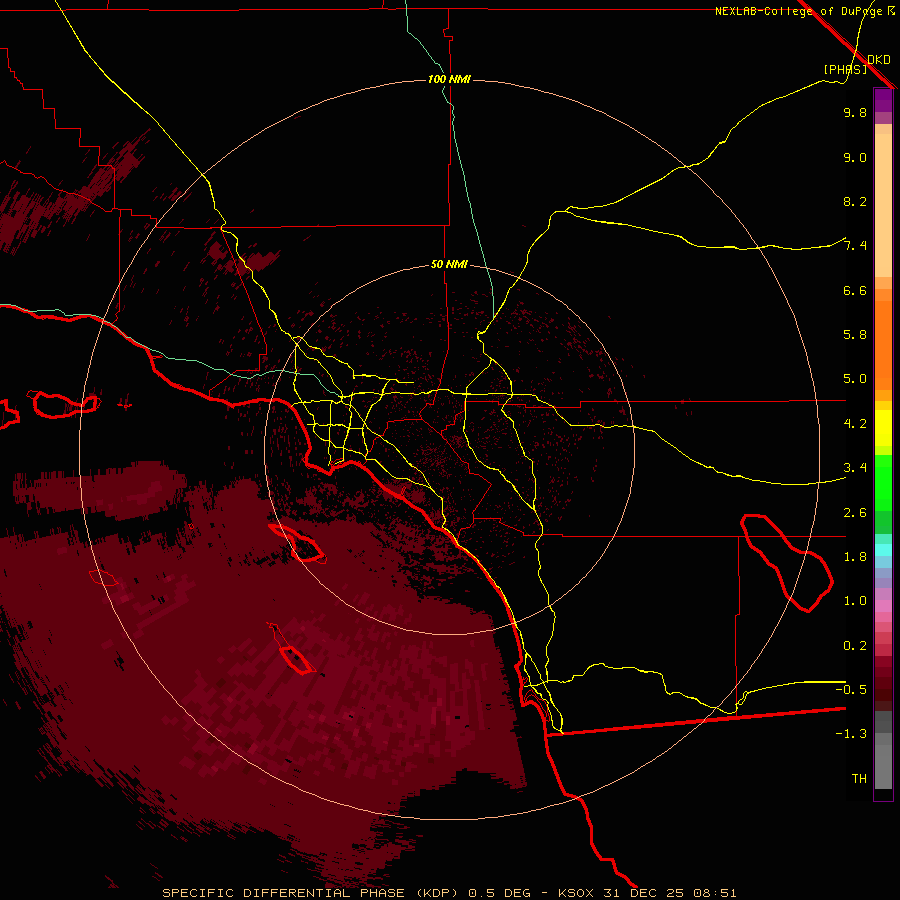Image resolution: width=900 pixels, height=900 pixels.
Task: Click the 3.4 legend value
Action: 855,468
